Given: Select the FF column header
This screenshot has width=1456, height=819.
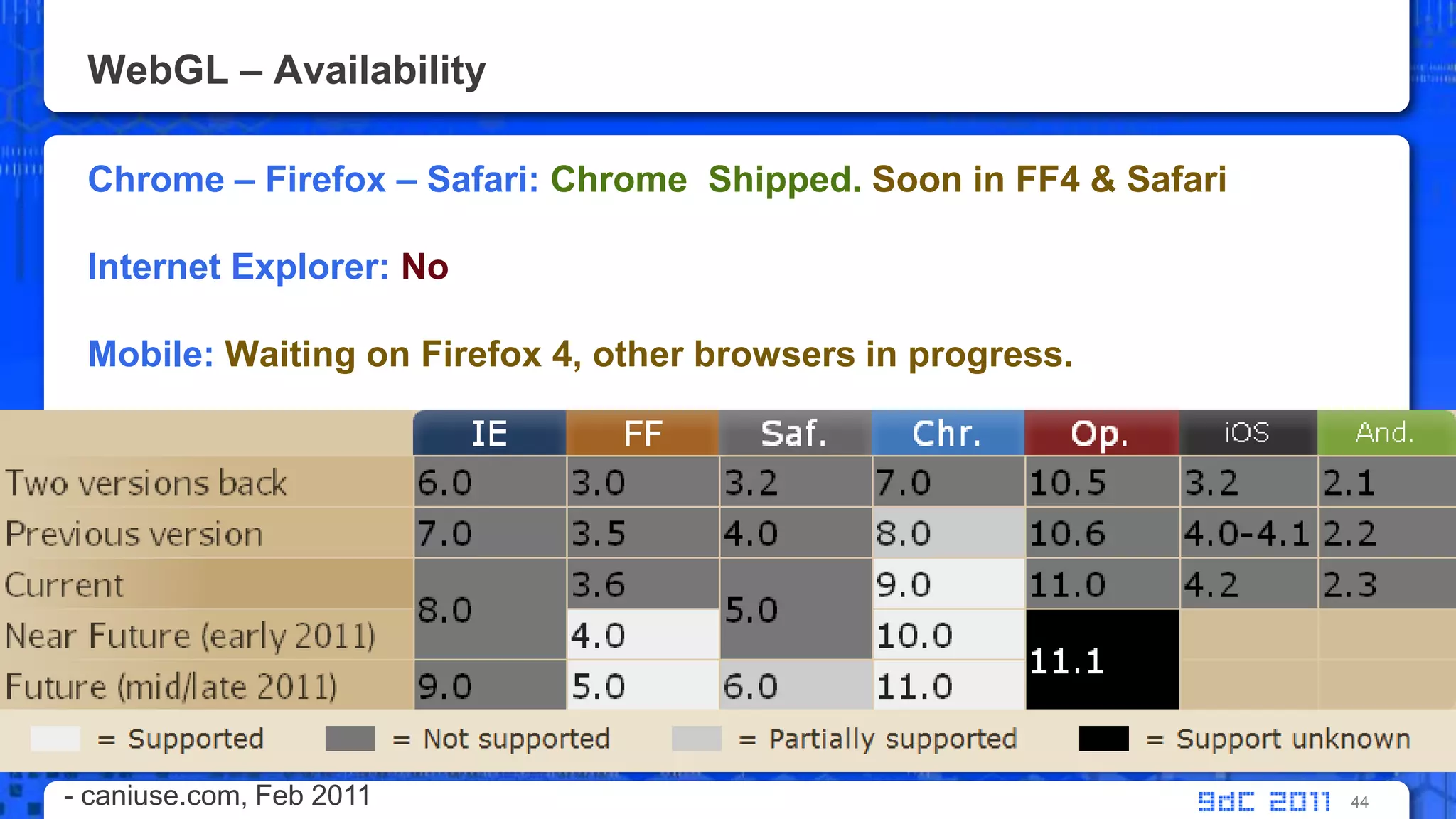Looking at the screenshot, I should click(643, 433).
